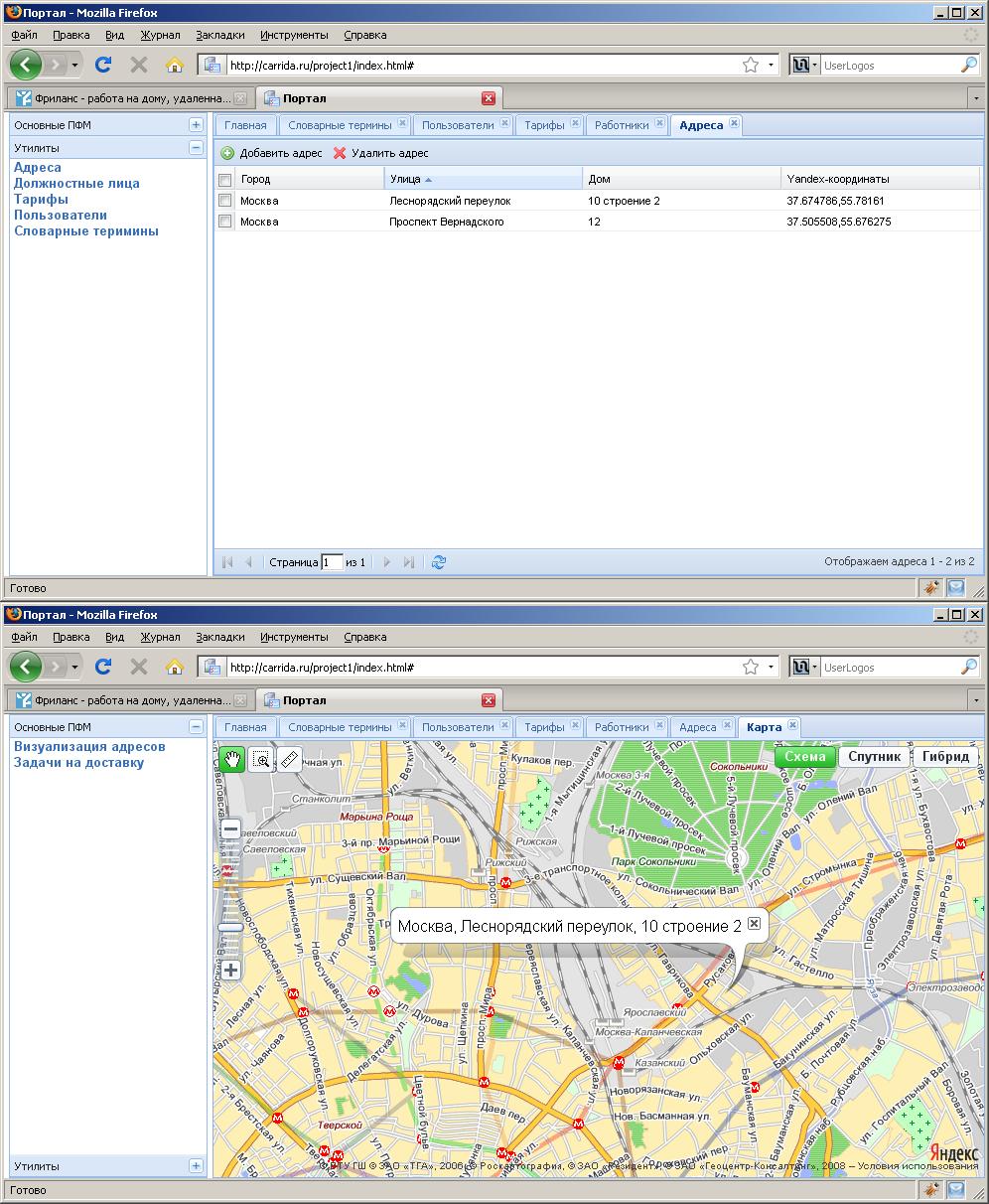Click the Страница page number field

332,562
